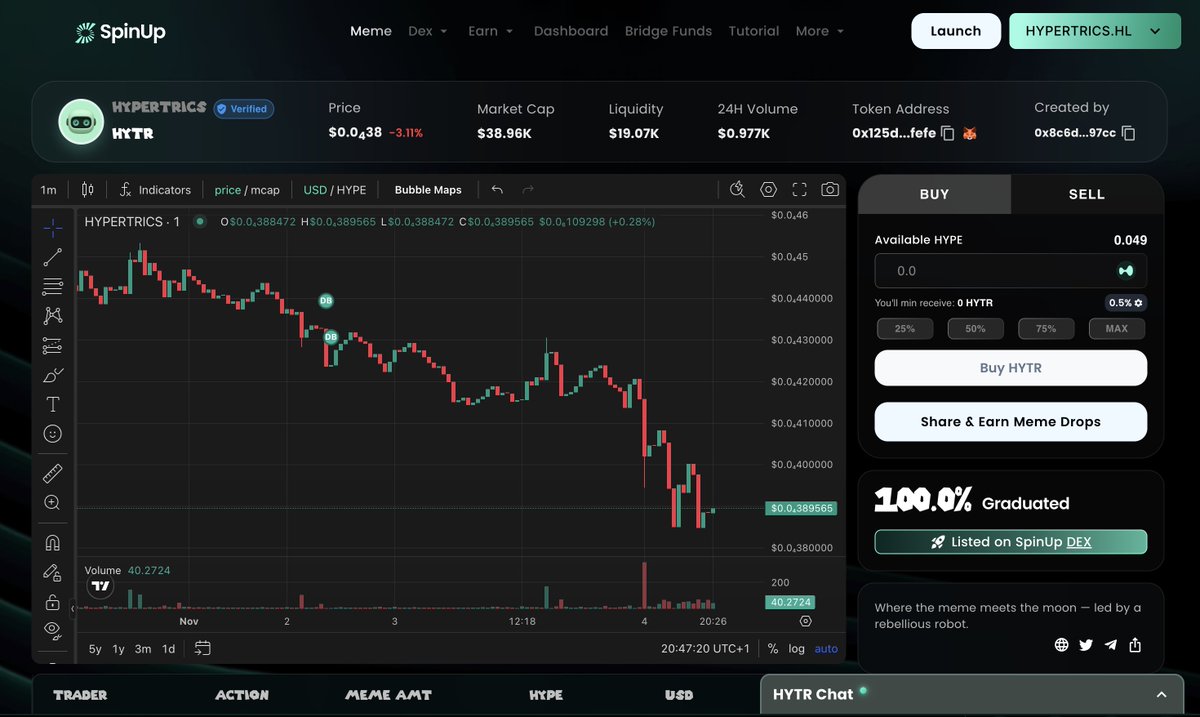Open the Telegram link icon

click(1111, 645)
